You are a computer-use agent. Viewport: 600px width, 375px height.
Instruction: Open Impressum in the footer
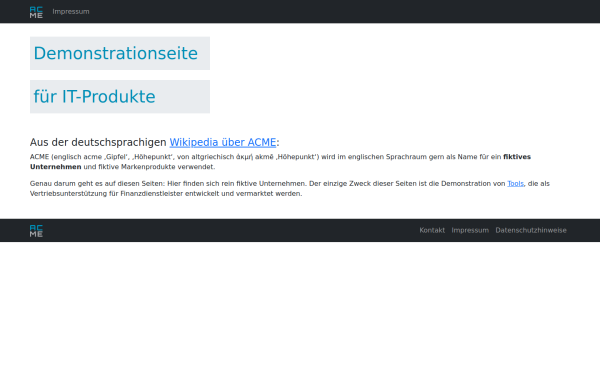pos(470,230)
